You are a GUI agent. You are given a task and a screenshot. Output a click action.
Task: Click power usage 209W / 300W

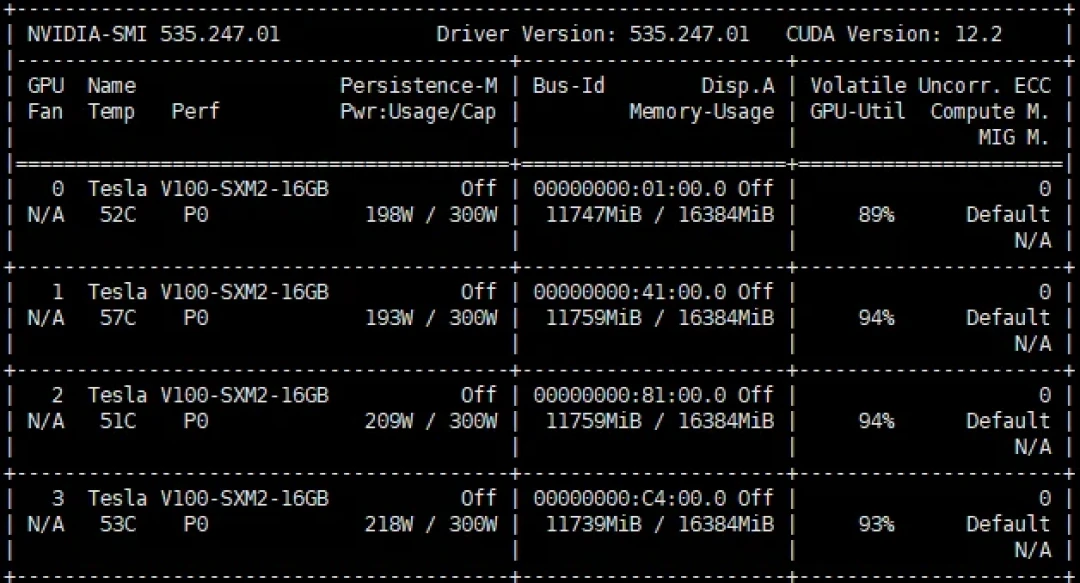(x=431, y=422)
